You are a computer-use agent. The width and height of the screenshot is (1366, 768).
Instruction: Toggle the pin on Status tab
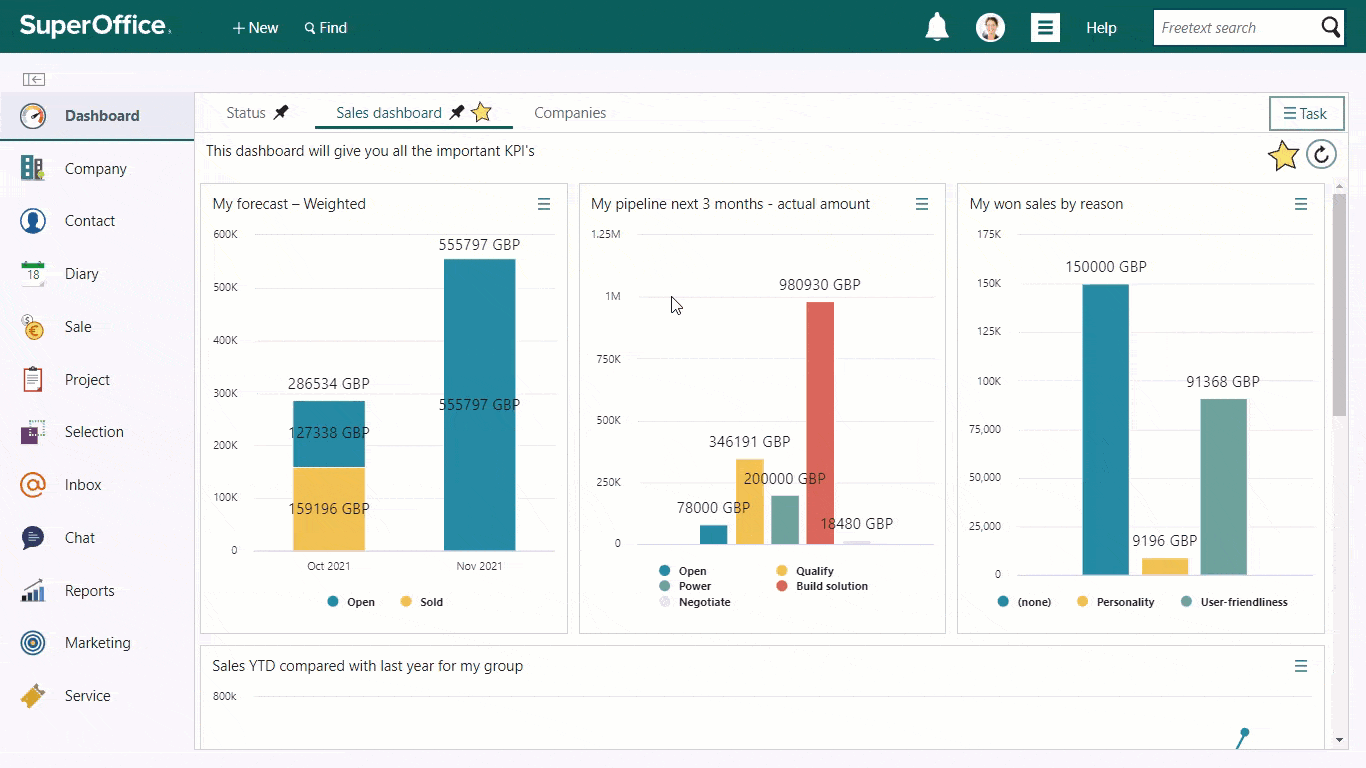pyautogui.click(x=281, y=113)
